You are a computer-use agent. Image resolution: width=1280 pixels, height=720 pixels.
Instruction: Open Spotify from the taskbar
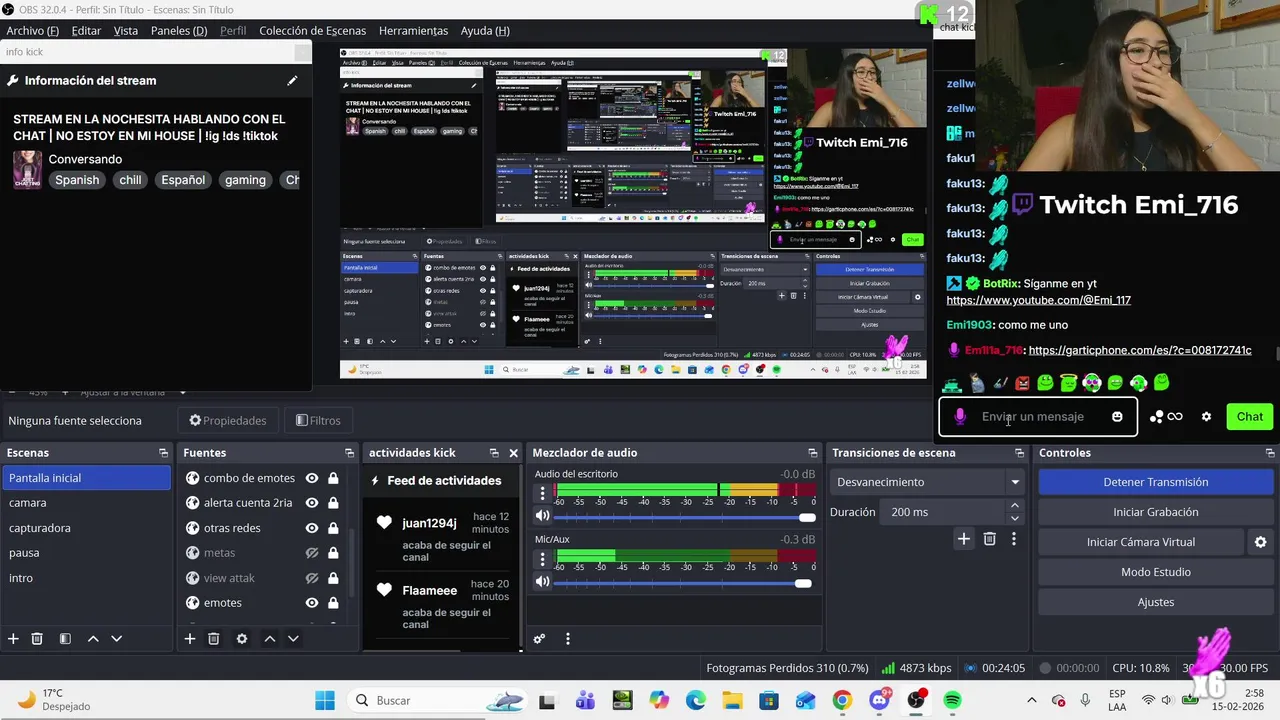[x=952, y=700]
